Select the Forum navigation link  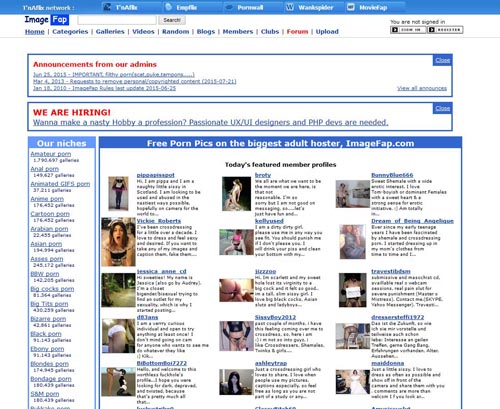pyautogui.click(x=297, y=32)
